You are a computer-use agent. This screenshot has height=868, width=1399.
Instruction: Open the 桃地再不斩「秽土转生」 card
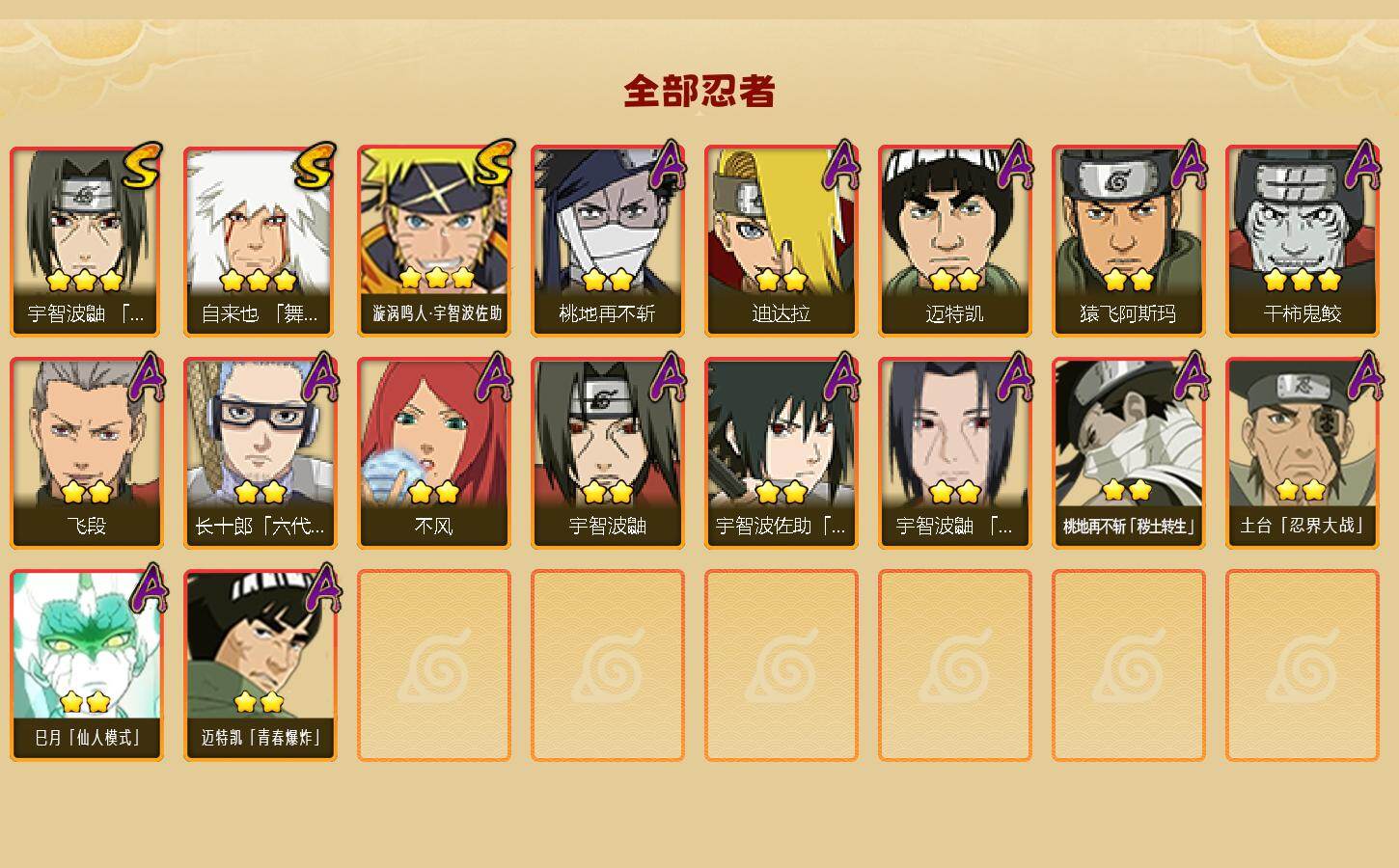(x=1129, y=453)
